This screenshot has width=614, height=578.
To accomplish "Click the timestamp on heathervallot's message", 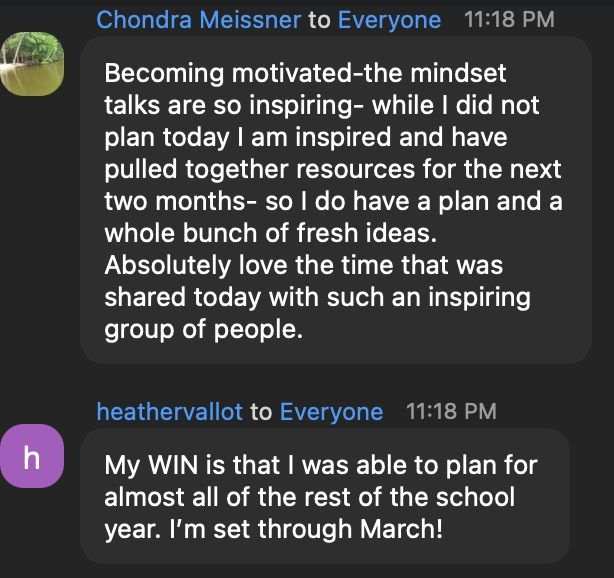I will tap(451, 412).
